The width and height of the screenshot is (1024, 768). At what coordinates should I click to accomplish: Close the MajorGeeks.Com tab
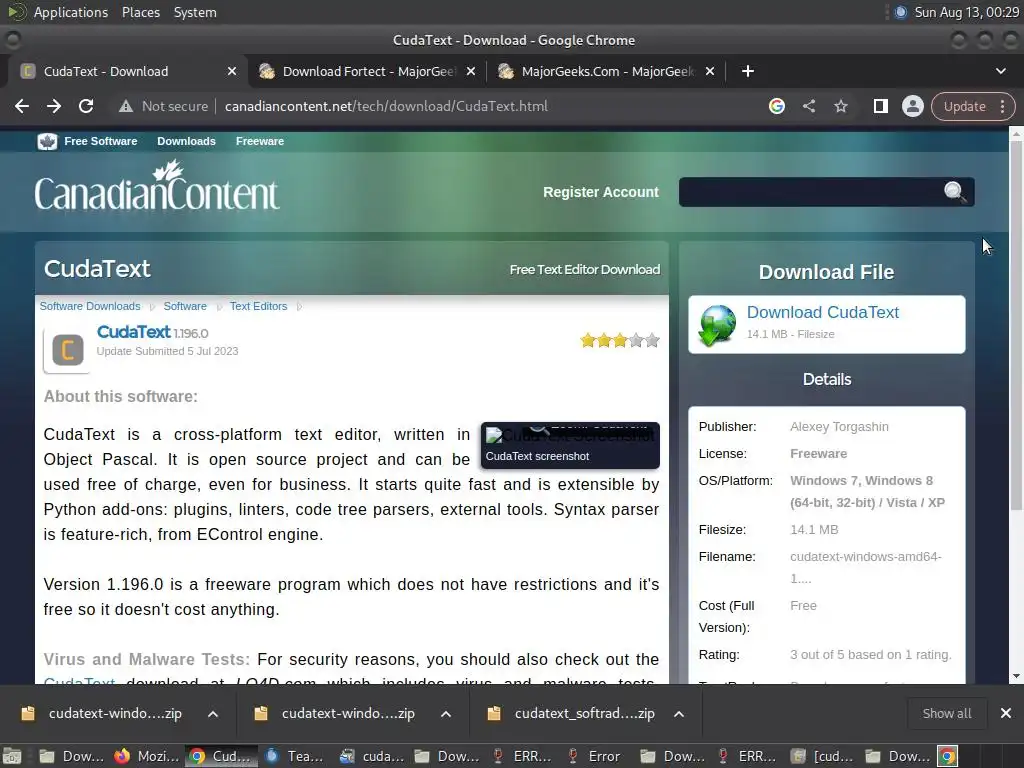(x=710, y=71)
